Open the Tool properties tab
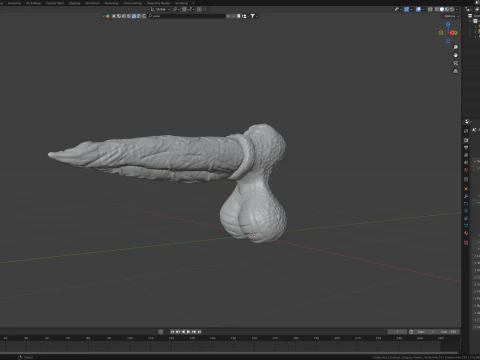The image size is (480, 360). click(x=466, y=131)
